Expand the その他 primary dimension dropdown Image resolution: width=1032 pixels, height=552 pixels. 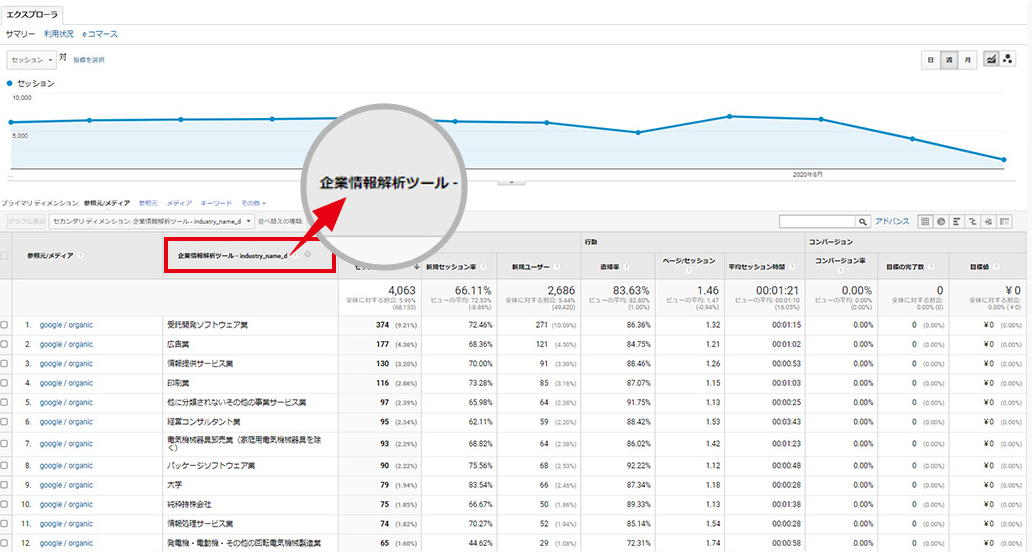(253, 203)
